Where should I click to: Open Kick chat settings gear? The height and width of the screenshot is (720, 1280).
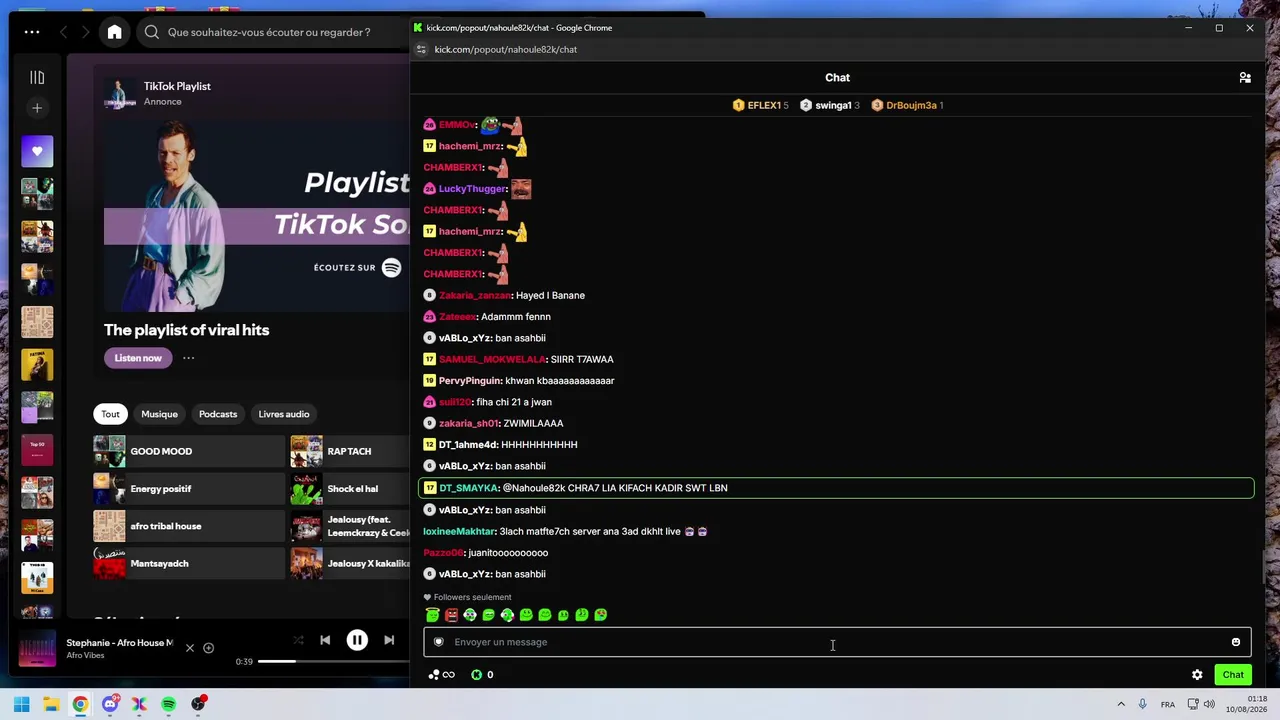(1197, 675)
